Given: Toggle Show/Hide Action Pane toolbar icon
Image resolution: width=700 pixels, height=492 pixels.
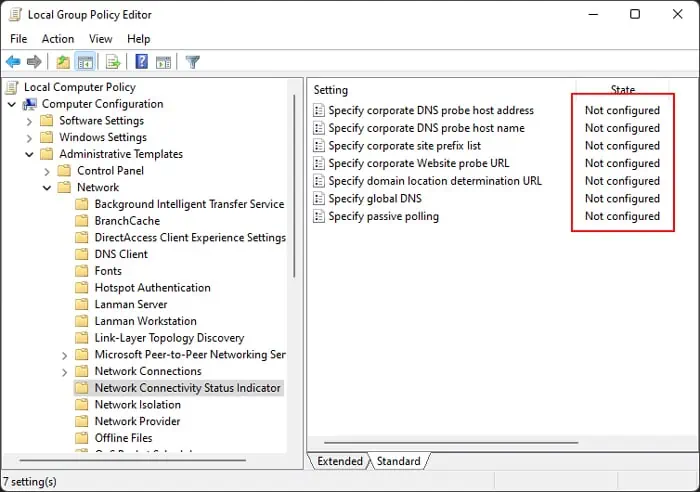Looking at the screenshot, I should (163, 62).
